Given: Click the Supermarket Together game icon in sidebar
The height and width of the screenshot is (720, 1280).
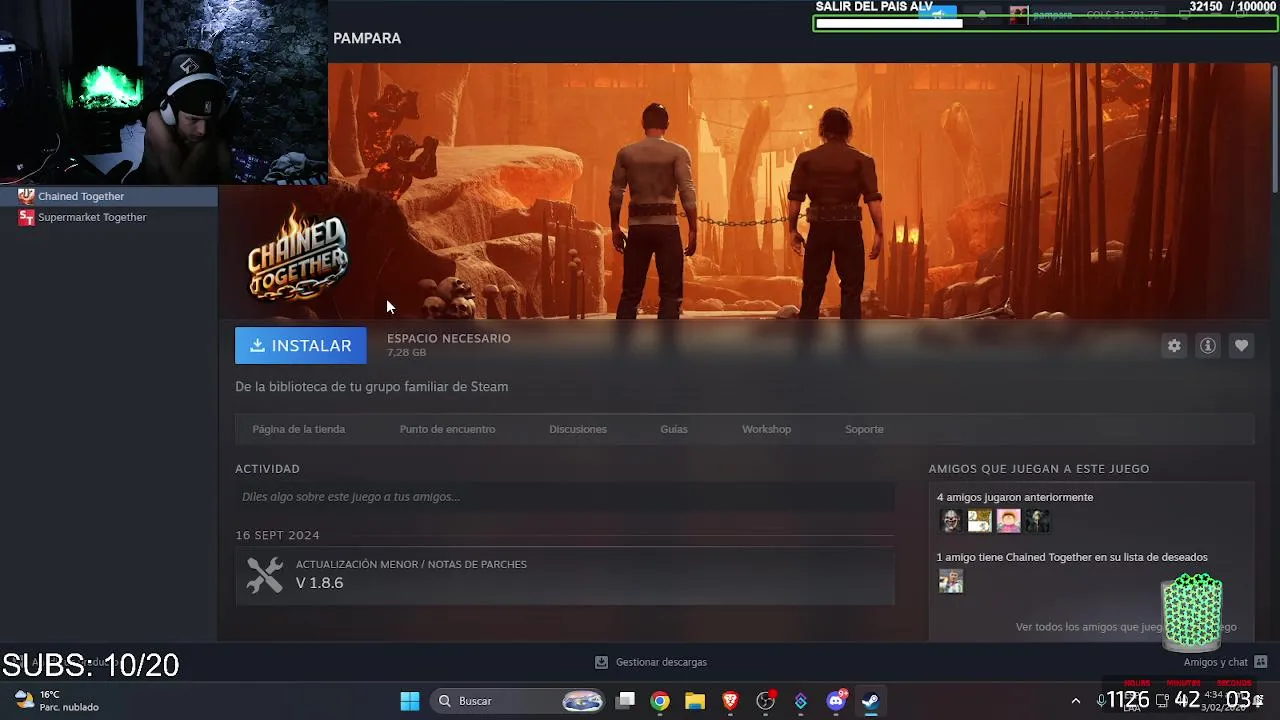Looking at the screenshot, I should 27,217.
